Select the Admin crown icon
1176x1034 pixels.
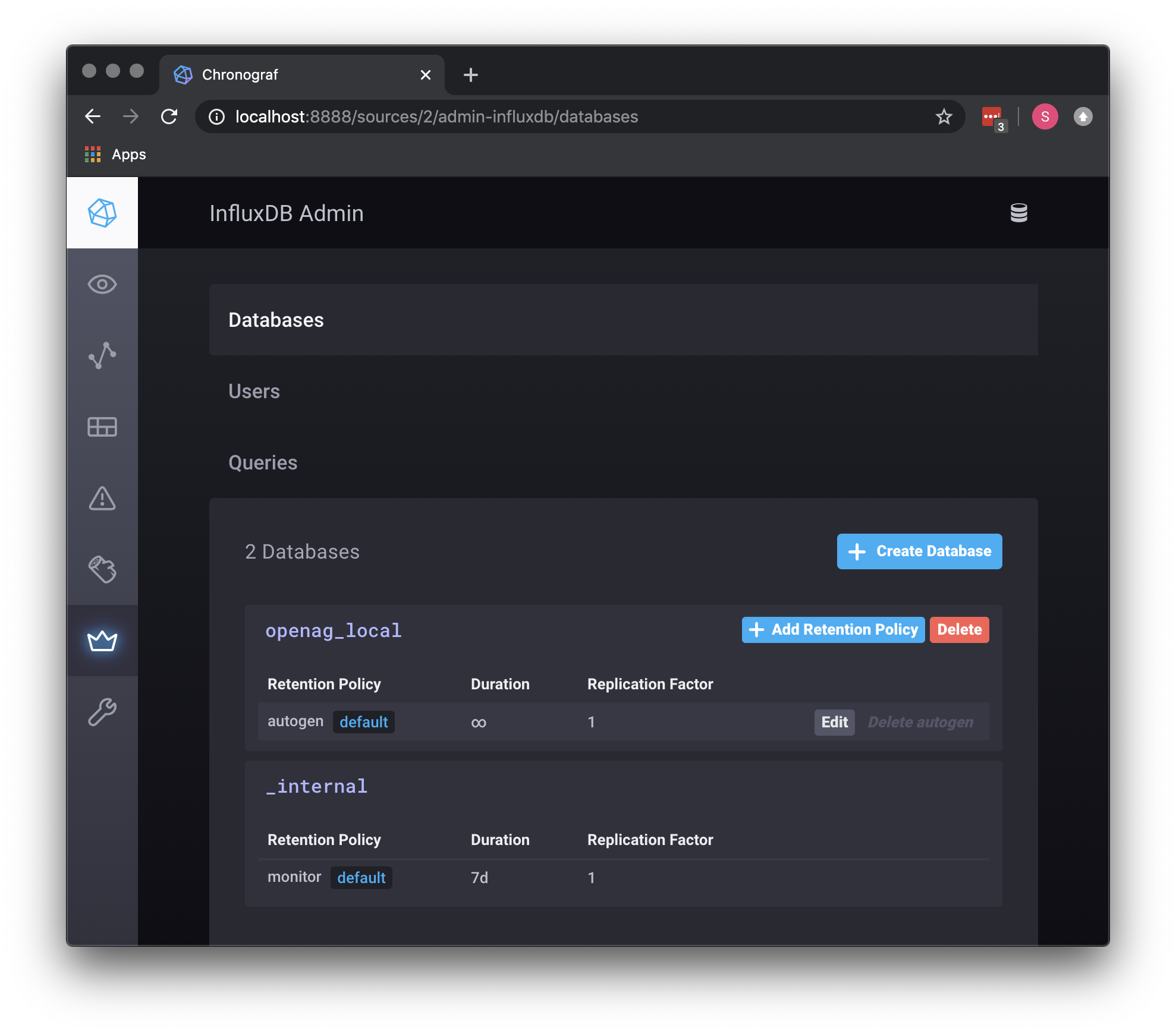(x=102, y=641)
